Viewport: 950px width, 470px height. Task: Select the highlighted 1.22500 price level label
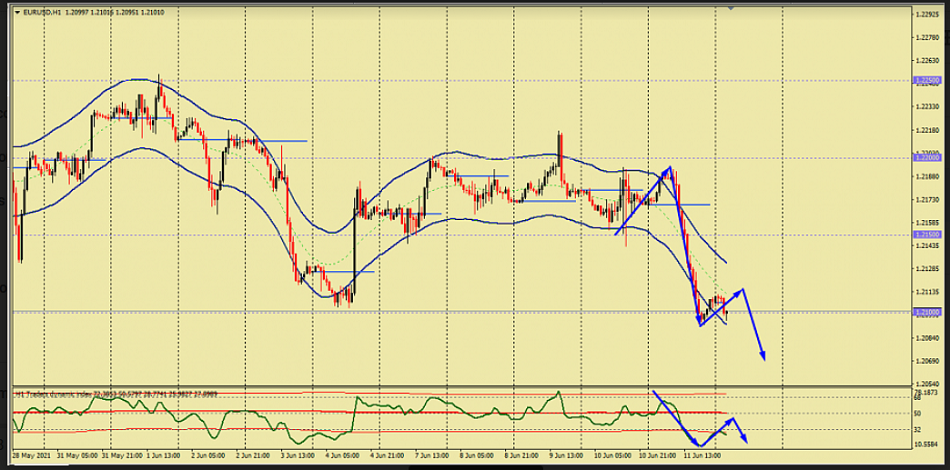click(927, 80)
